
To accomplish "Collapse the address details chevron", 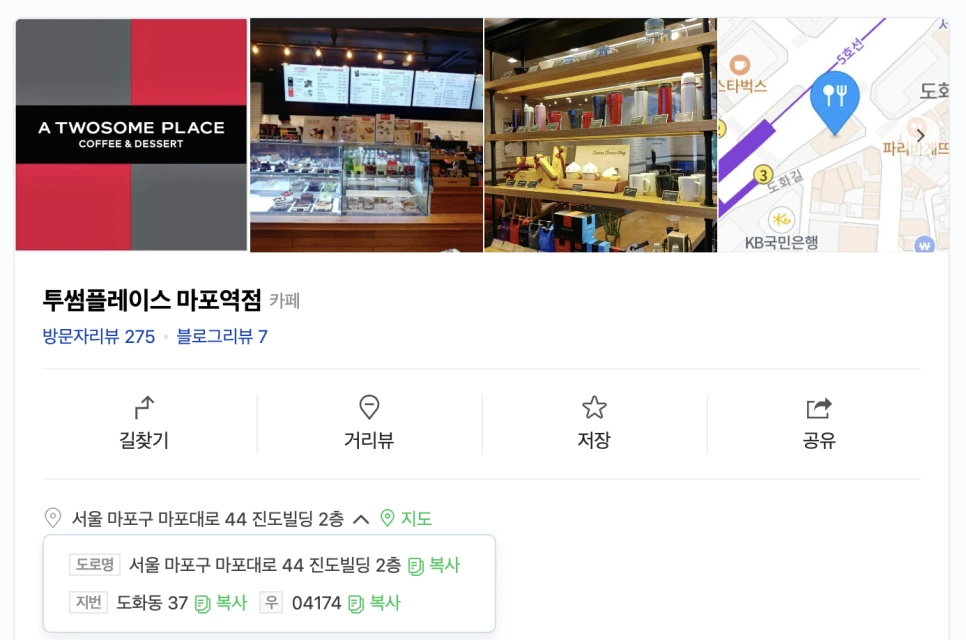I will [x=361, y=519].
